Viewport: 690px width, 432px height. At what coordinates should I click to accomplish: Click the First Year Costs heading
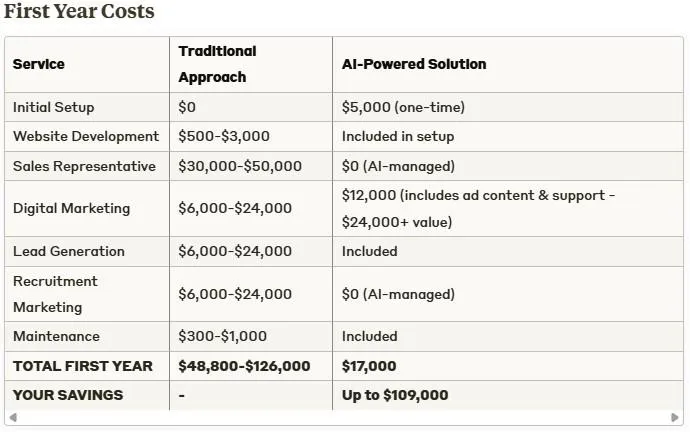(x=79, y=11)
